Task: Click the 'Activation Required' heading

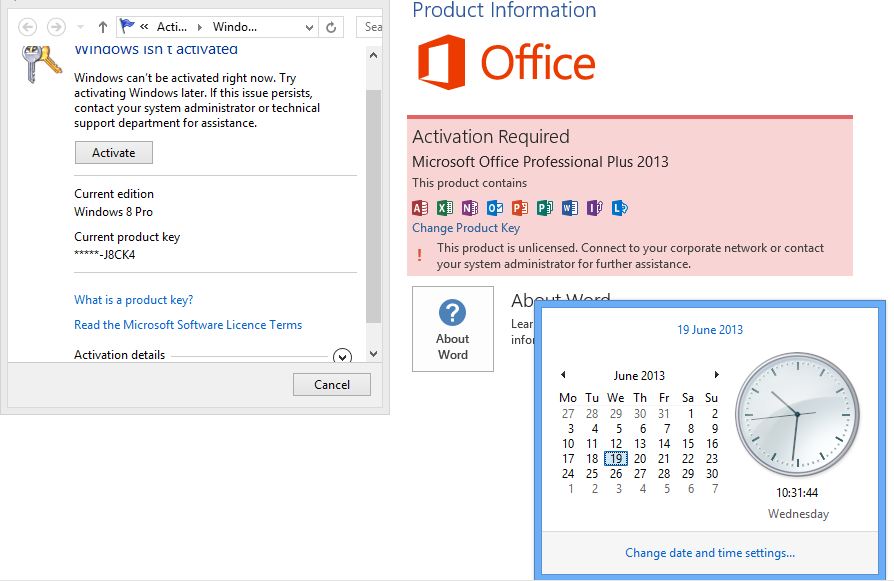Action: [x=491, y=137]
